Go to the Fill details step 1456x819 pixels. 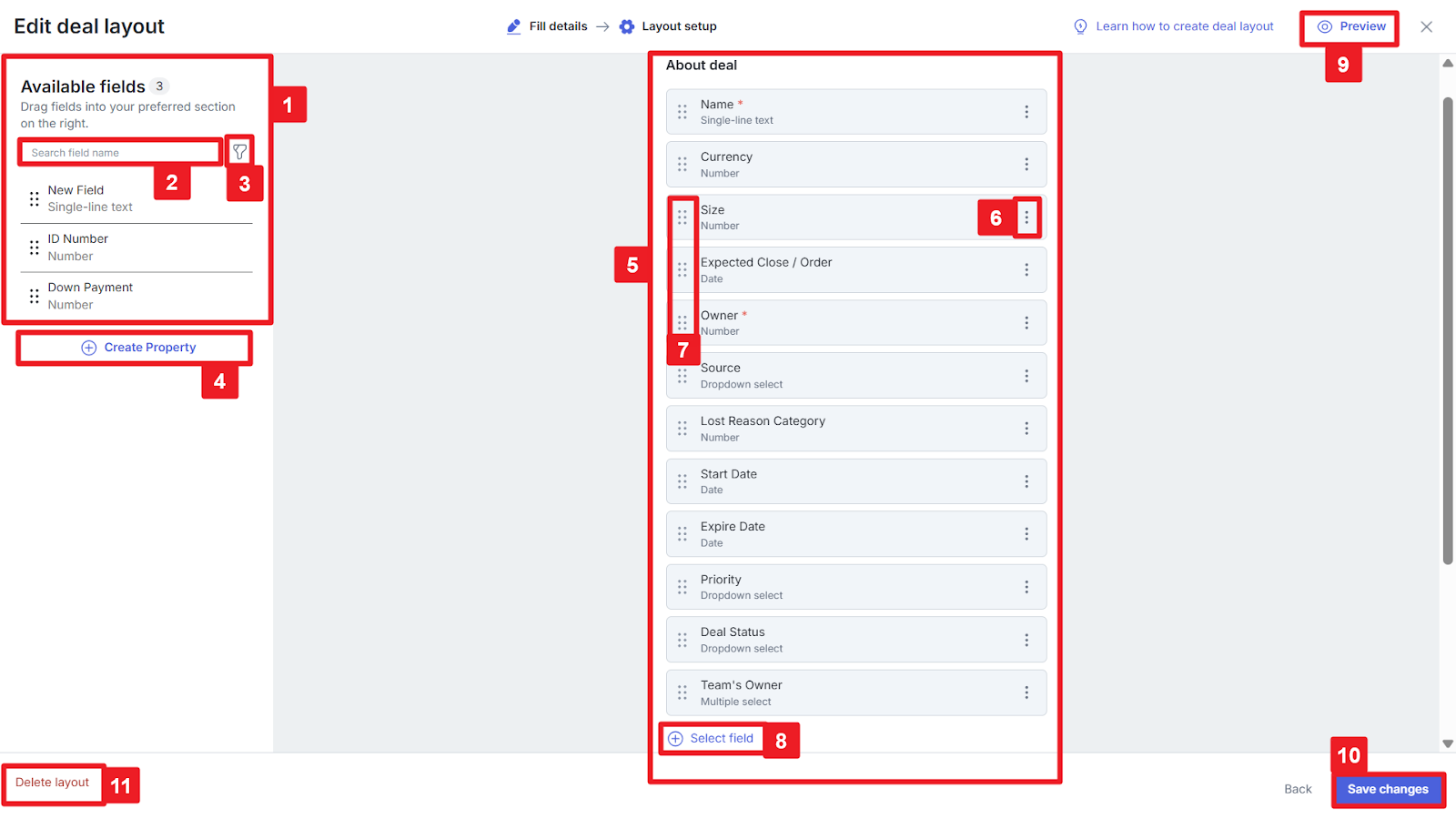click(548, 26)
